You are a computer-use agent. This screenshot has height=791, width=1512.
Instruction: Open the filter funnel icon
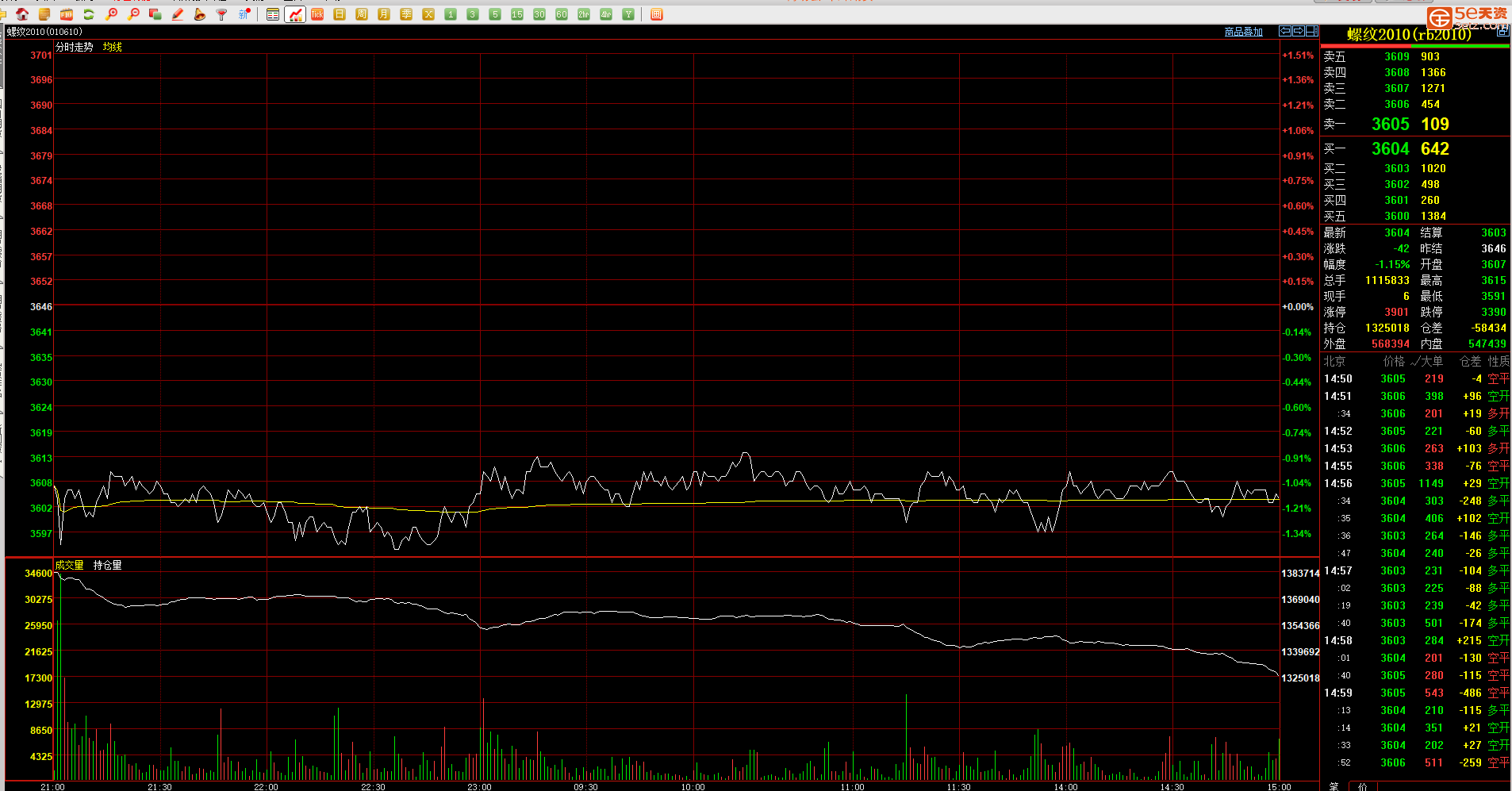[222, 14]
